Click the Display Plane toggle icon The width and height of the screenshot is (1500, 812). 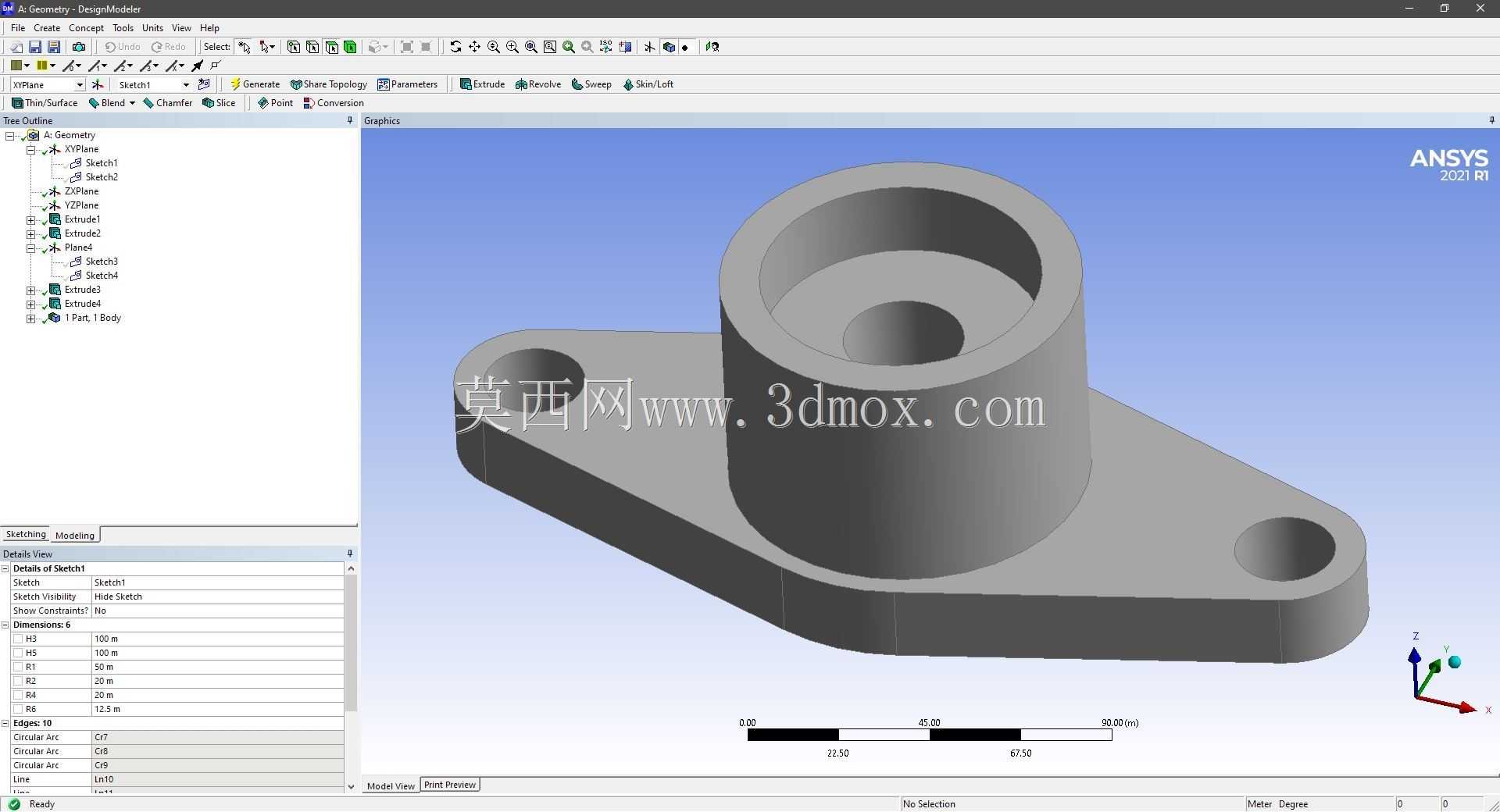click(649, 47)
